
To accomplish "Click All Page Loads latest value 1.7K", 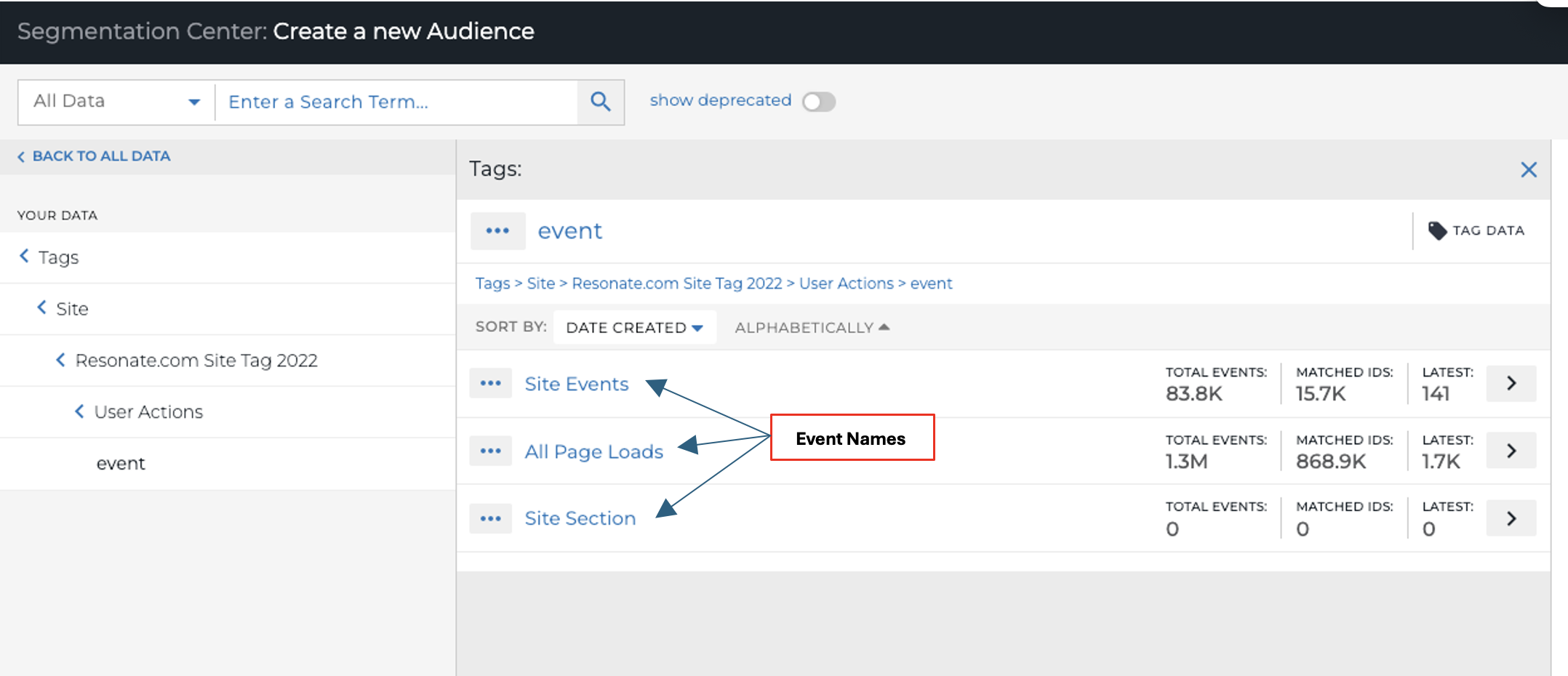I will point(1441,462).
